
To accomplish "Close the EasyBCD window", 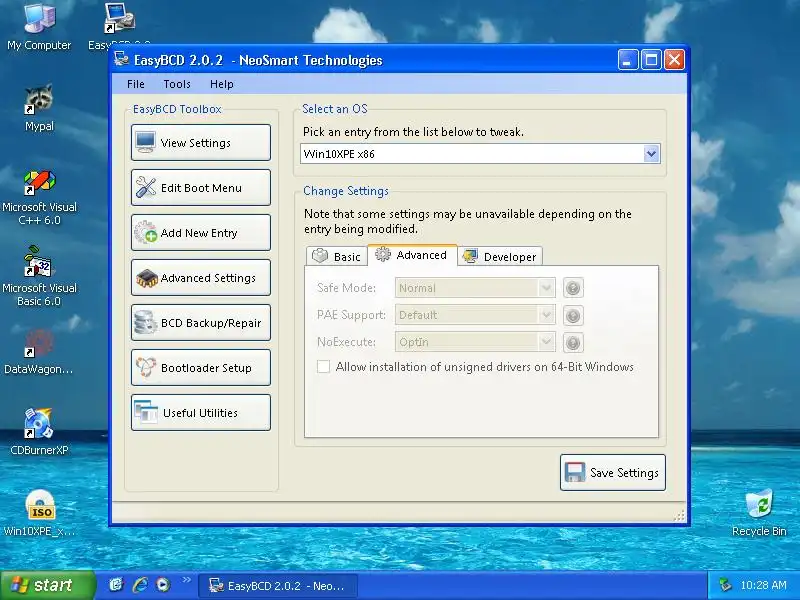I will tap(674, 60).
